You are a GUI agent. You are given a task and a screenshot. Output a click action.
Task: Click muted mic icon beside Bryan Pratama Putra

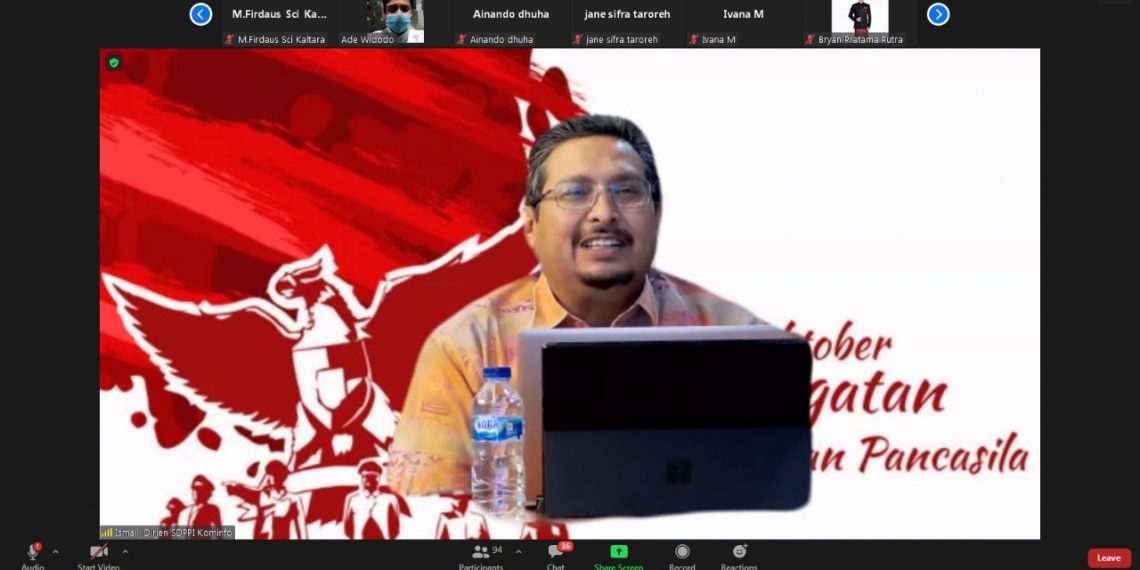(810, 39)
